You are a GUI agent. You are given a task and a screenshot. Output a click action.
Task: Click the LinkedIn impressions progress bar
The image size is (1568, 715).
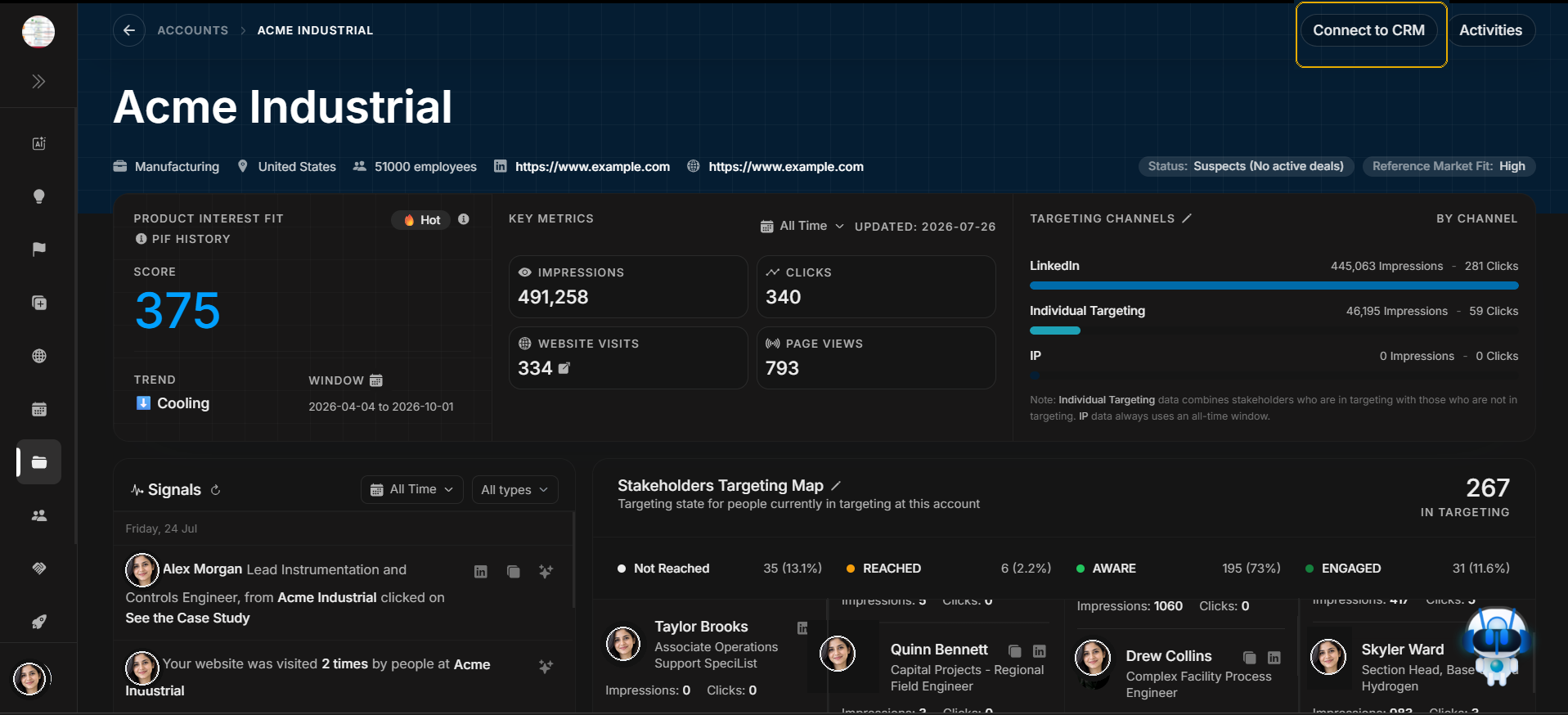click(1274, 286)
